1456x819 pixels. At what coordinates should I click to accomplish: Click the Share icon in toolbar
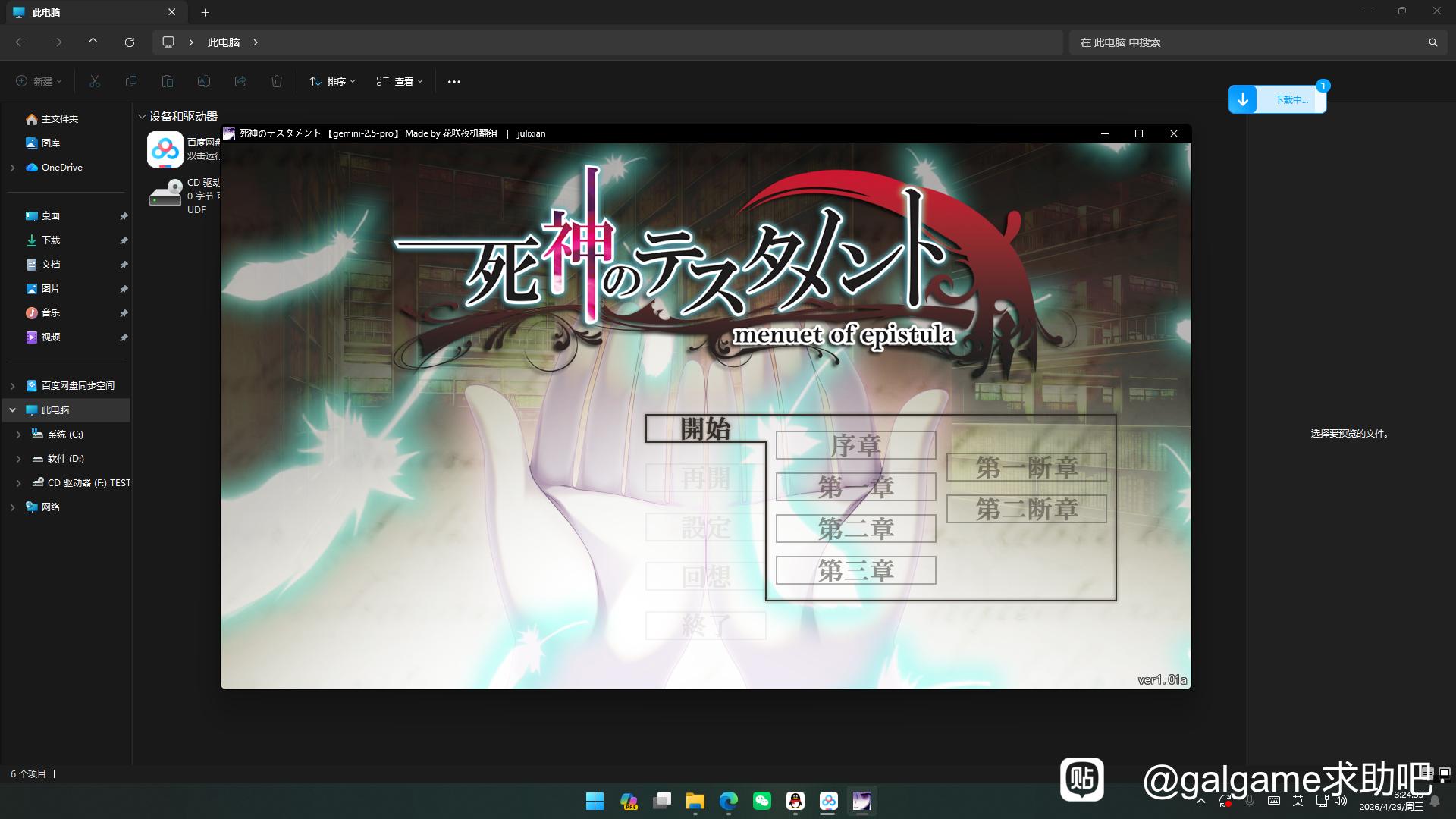point(240,81)
